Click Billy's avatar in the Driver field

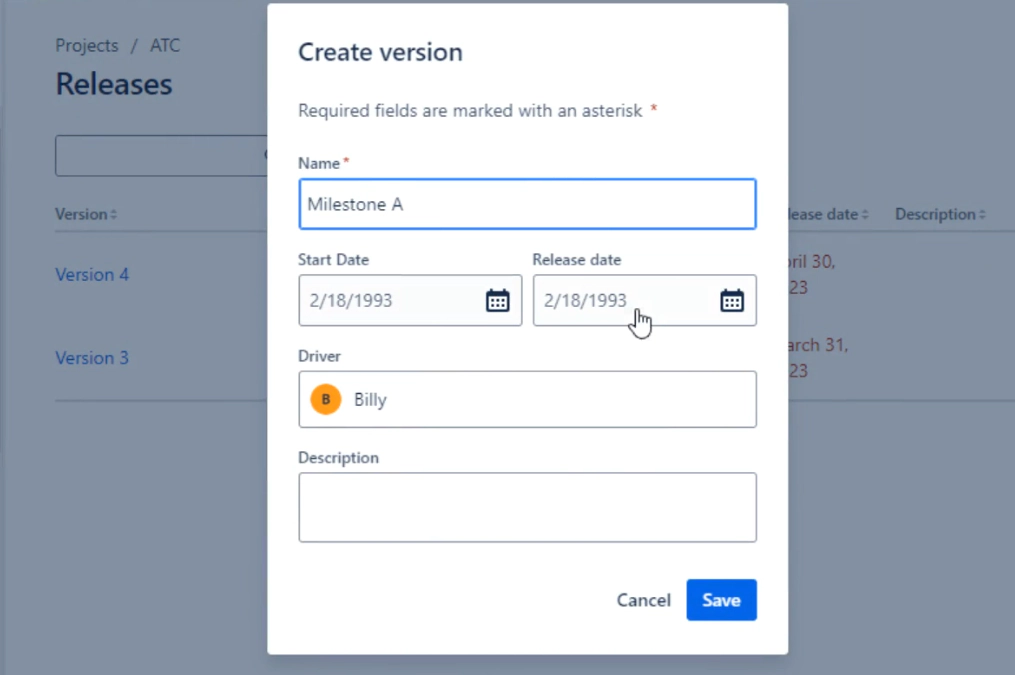[325, 398]
